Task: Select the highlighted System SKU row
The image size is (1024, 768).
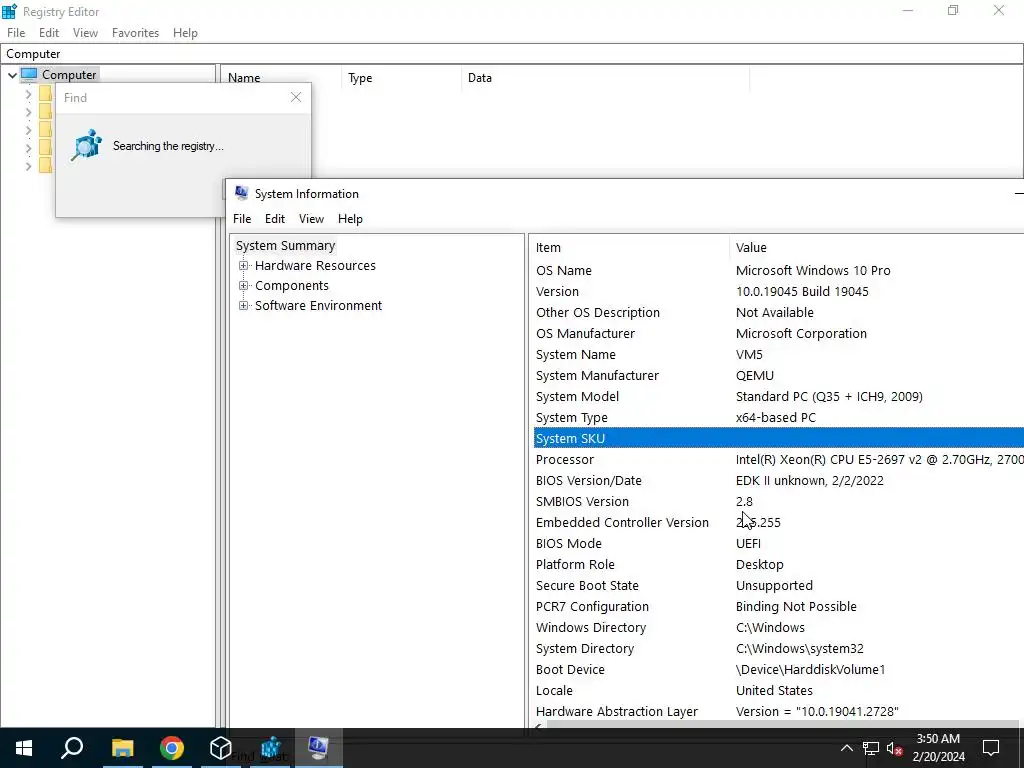Action: coord(778,438)
